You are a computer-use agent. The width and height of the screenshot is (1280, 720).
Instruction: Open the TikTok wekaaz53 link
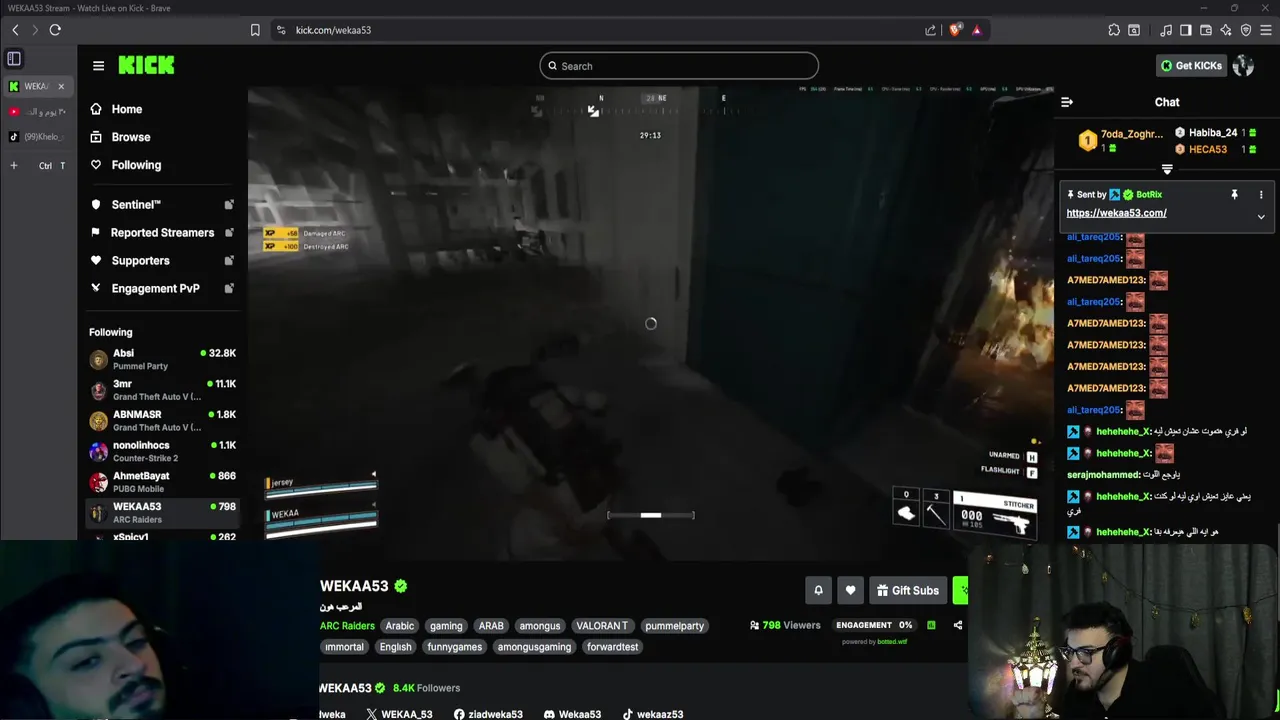pos(653,714)
